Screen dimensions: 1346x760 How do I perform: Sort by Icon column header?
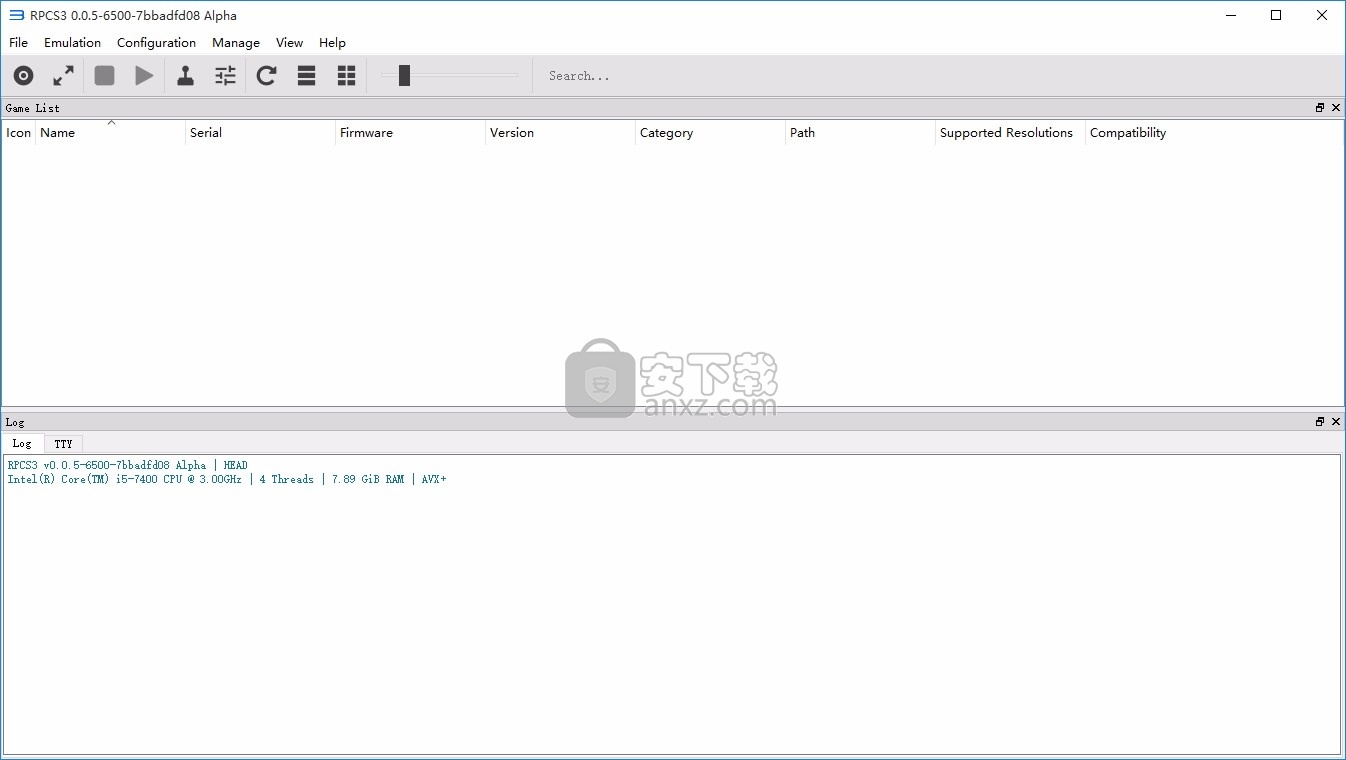coord(19,132)
